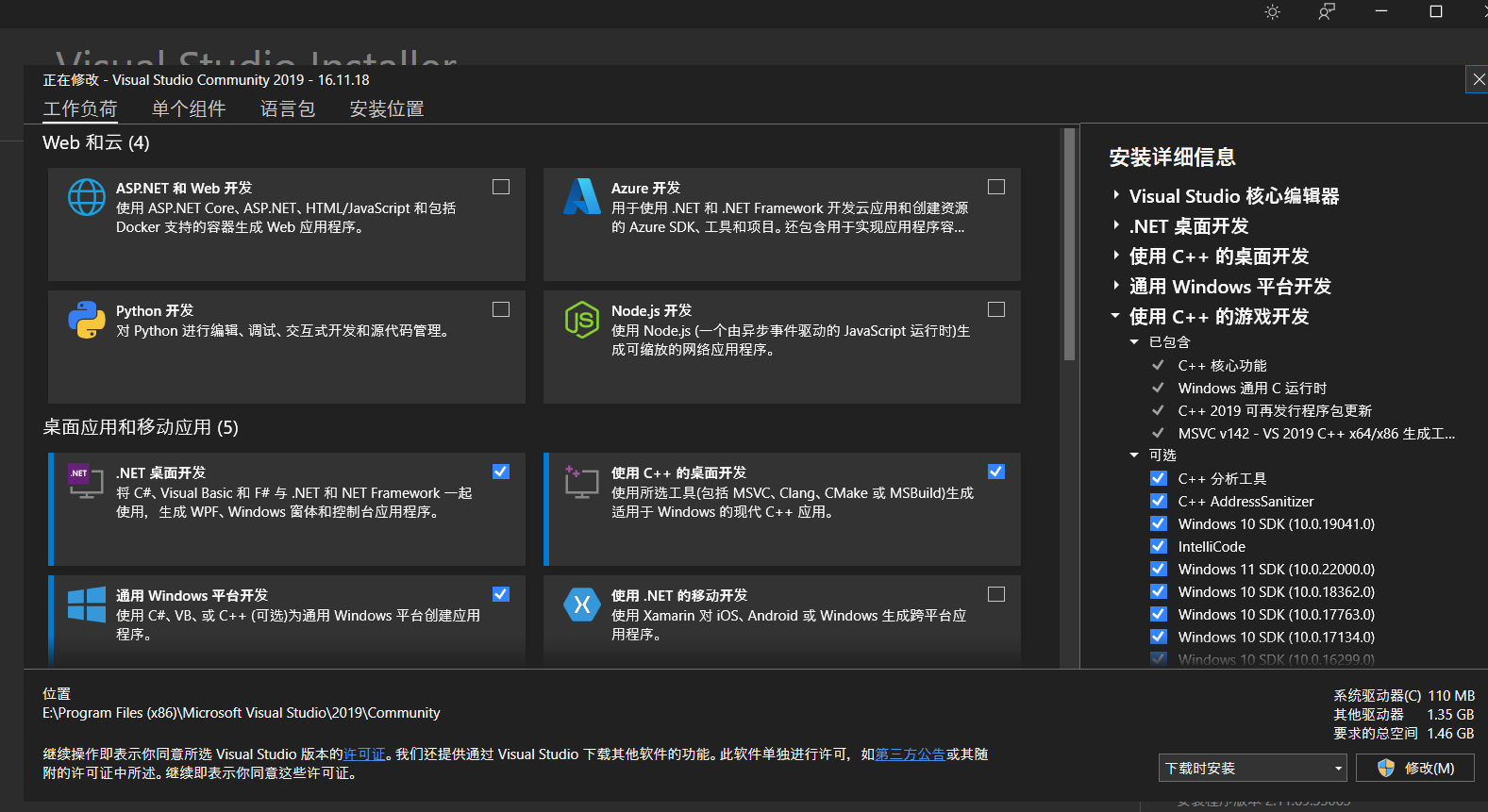1488x812 pixels.
Task: Switch to the 单个组件 tab
Action: click(x=189, y=108)
